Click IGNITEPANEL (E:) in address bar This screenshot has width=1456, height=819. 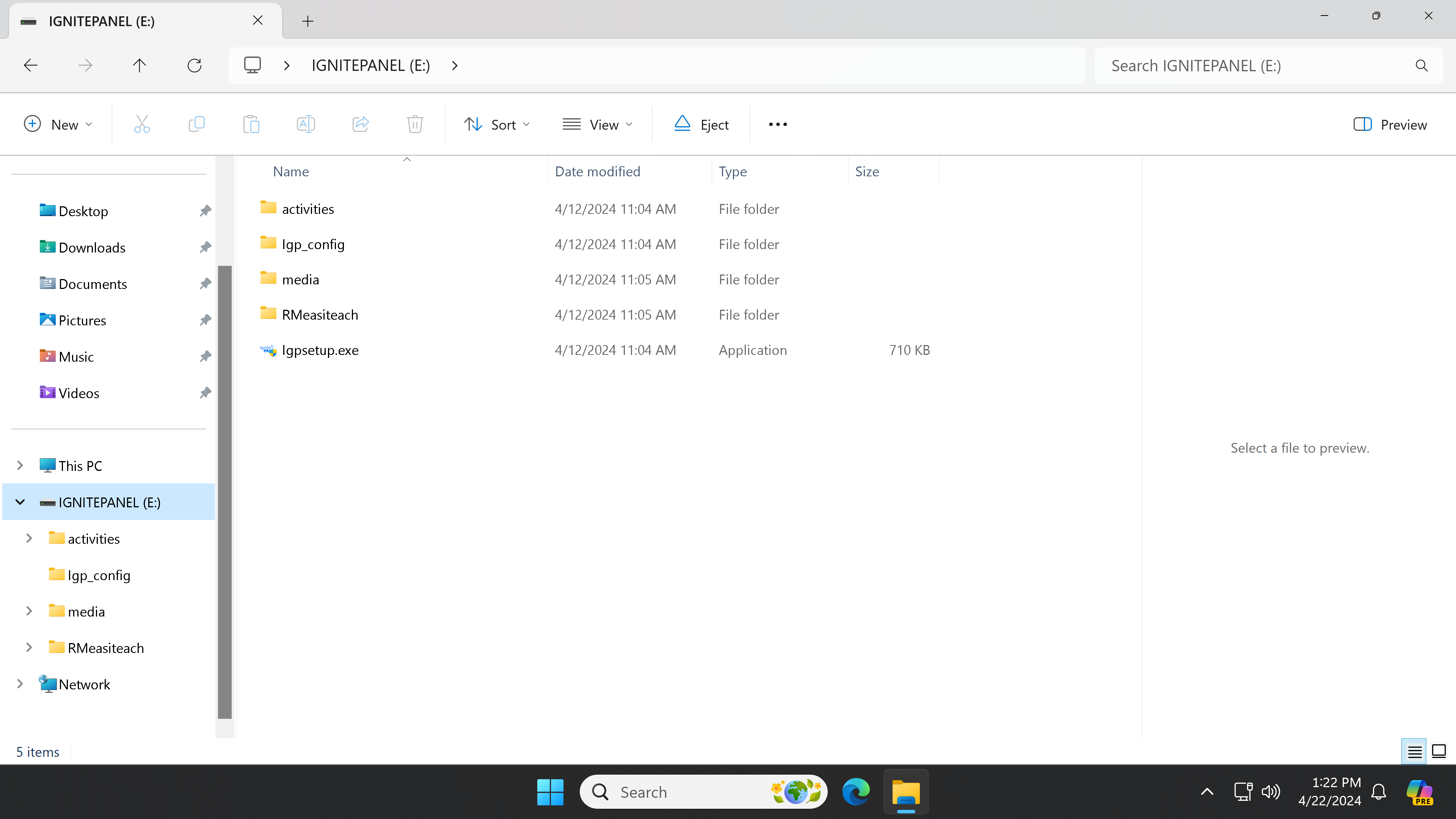click(x=371, y=66)
